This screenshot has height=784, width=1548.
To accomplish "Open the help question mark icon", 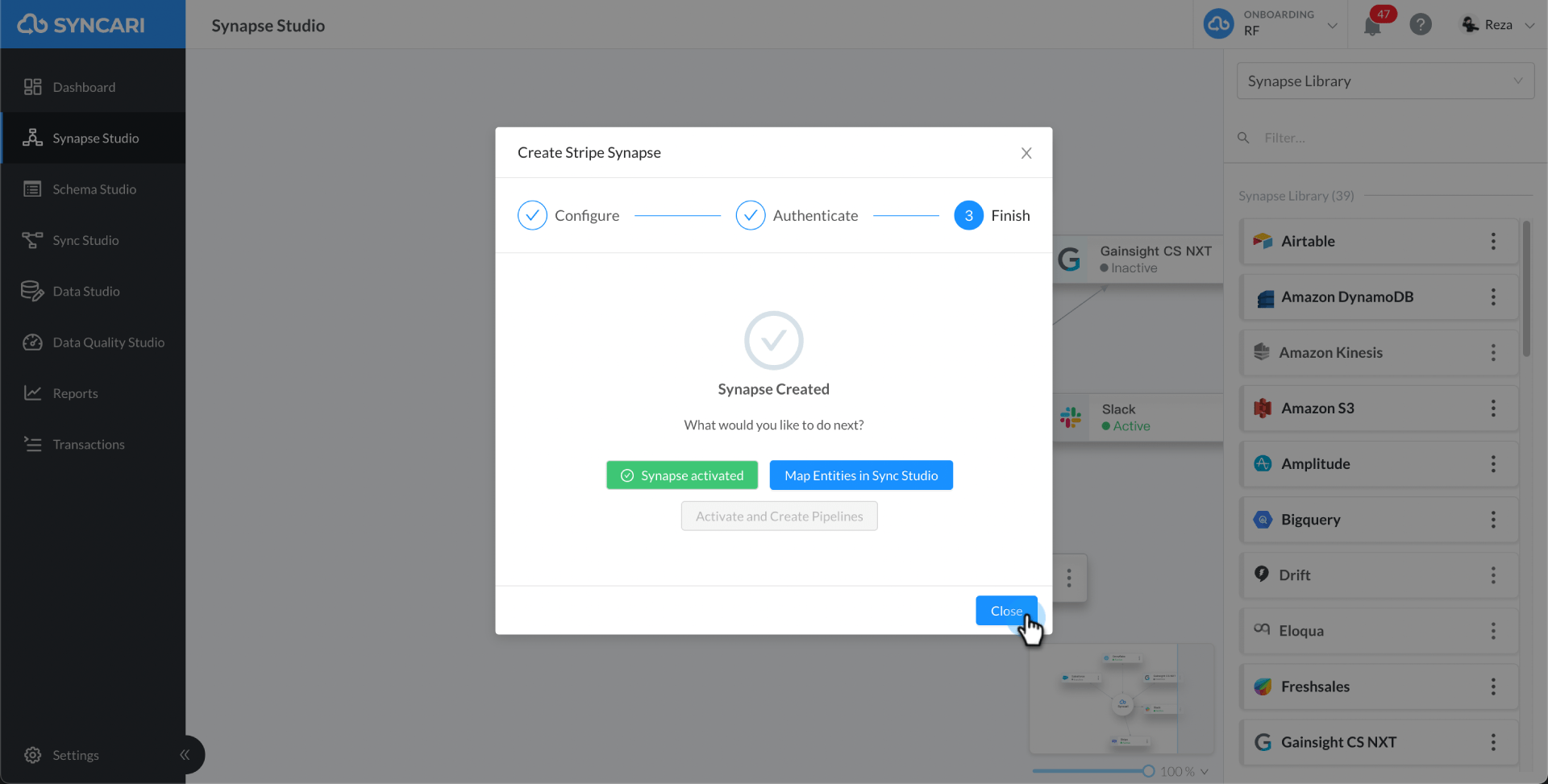I will coord(1421,24).
